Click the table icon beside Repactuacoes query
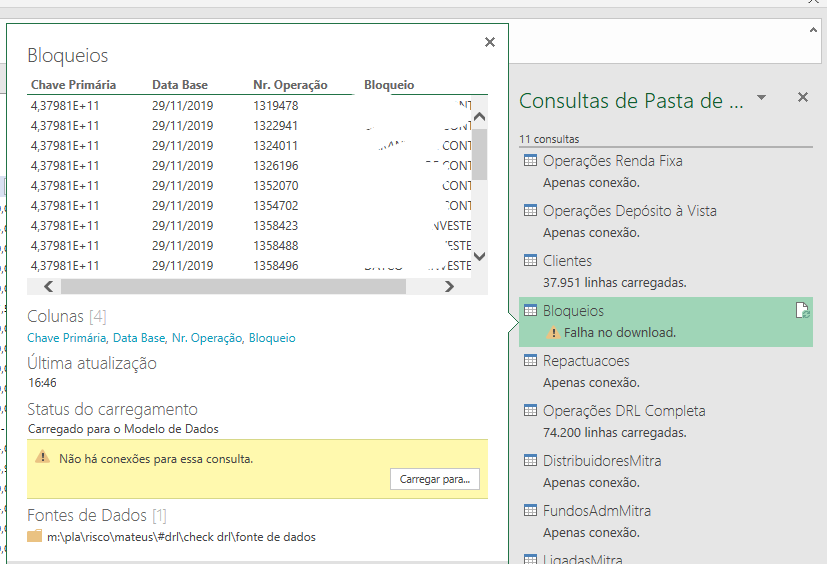 tap(530, 360)
